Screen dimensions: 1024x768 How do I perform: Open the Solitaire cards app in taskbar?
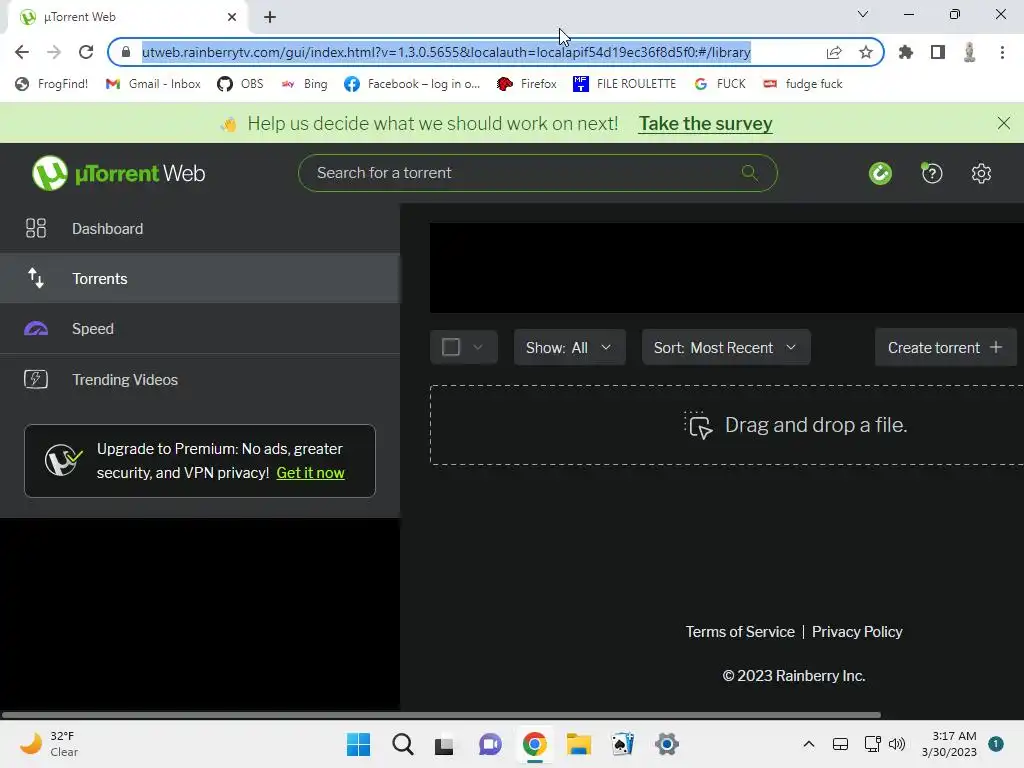point(622,744)
